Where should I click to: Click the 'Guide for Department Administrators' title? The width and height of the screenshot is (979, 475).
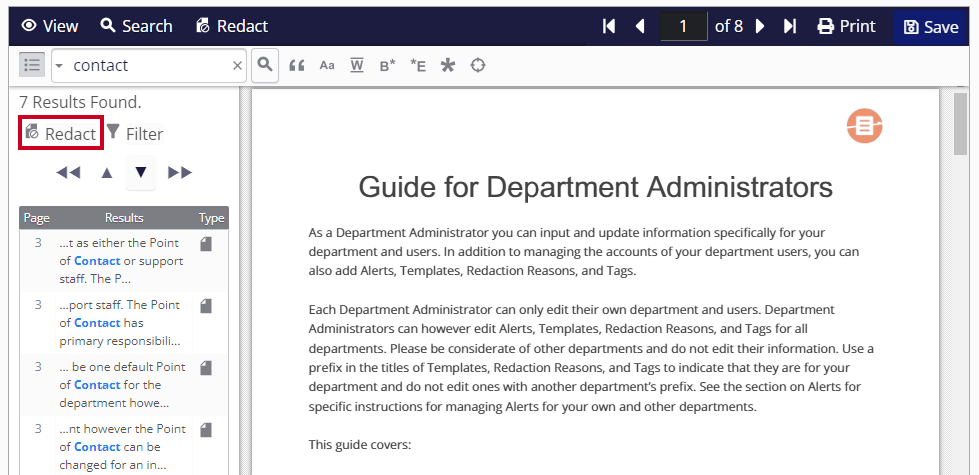click(x=595, y=187)
